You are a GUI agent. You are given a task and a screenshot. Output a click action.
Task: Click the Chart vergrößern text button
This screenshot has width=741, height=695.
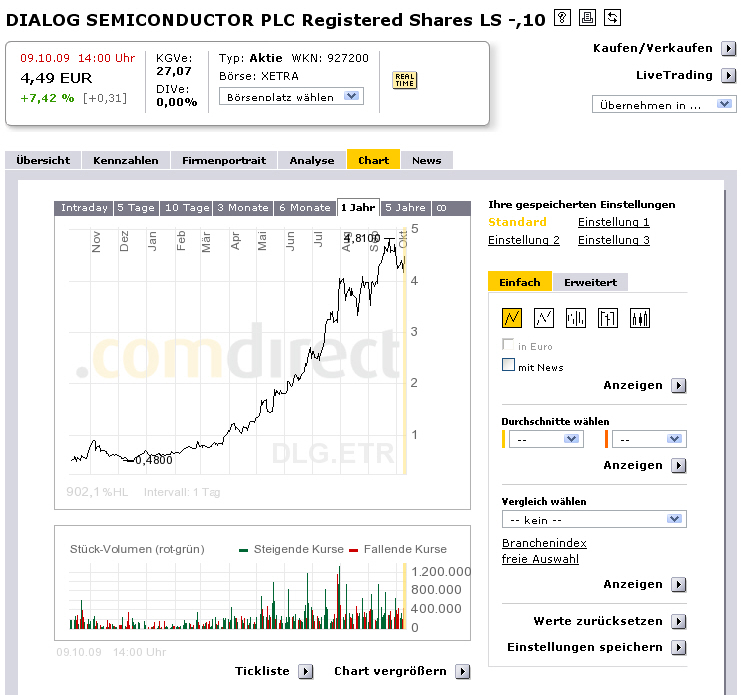click(390, 671)
